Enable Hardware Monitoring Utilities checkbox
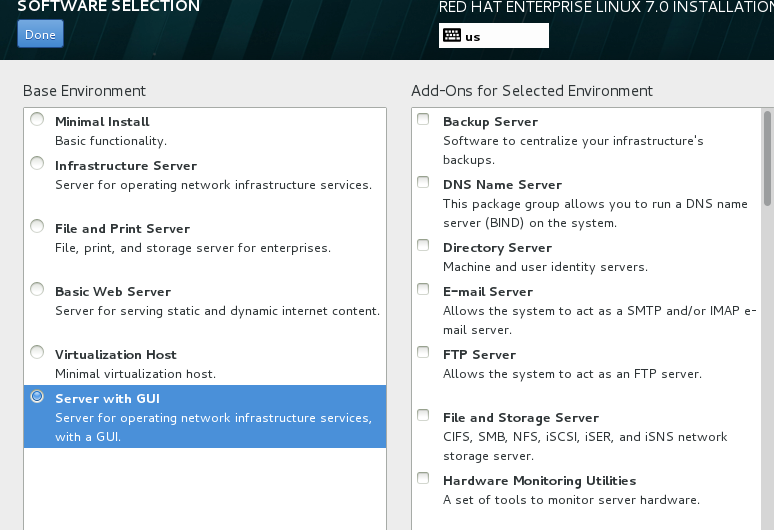This screenshot has width=774, height=530. tap(423, 478)
